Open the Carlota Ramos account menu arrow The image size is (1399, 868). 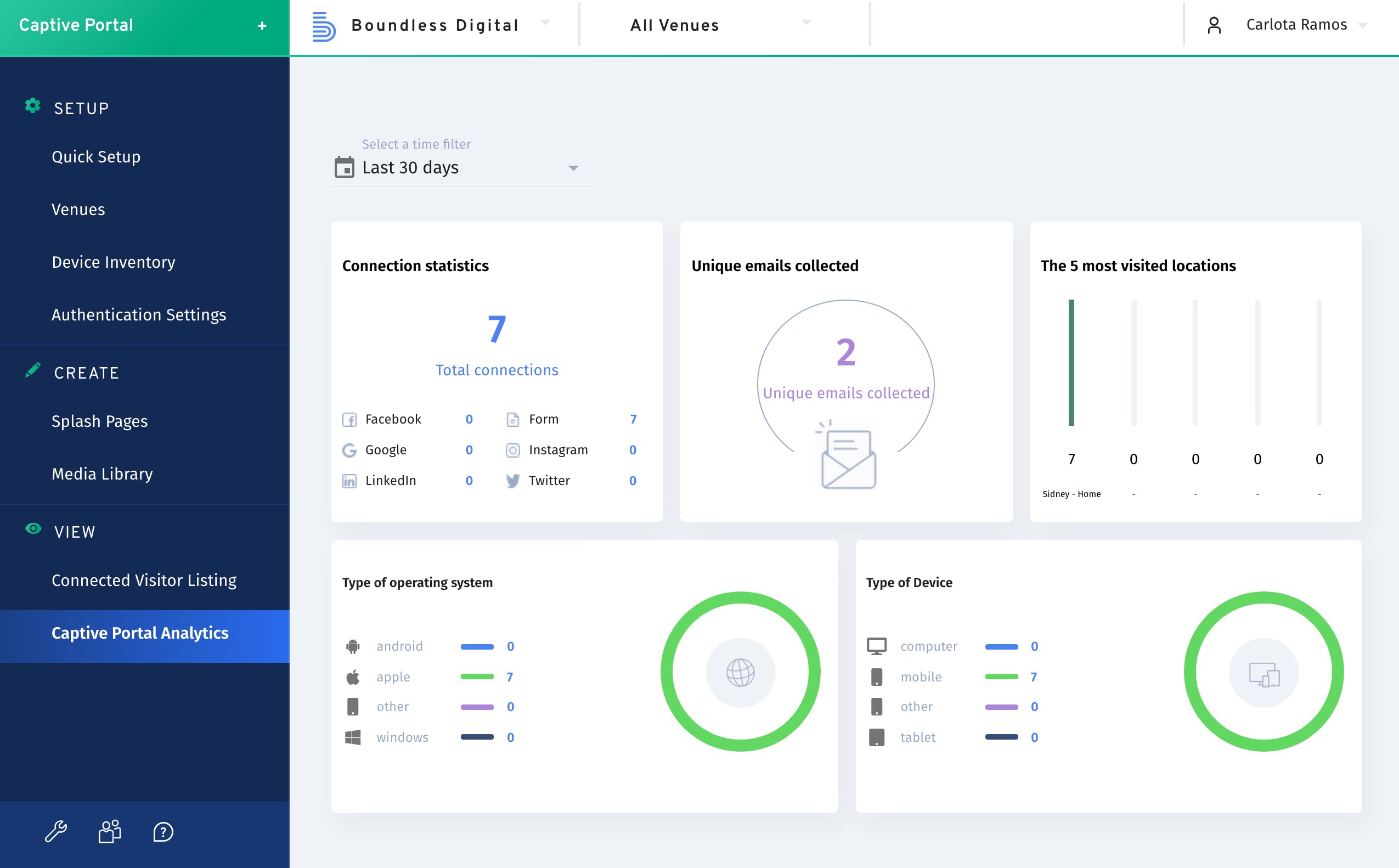point(1362,26)
